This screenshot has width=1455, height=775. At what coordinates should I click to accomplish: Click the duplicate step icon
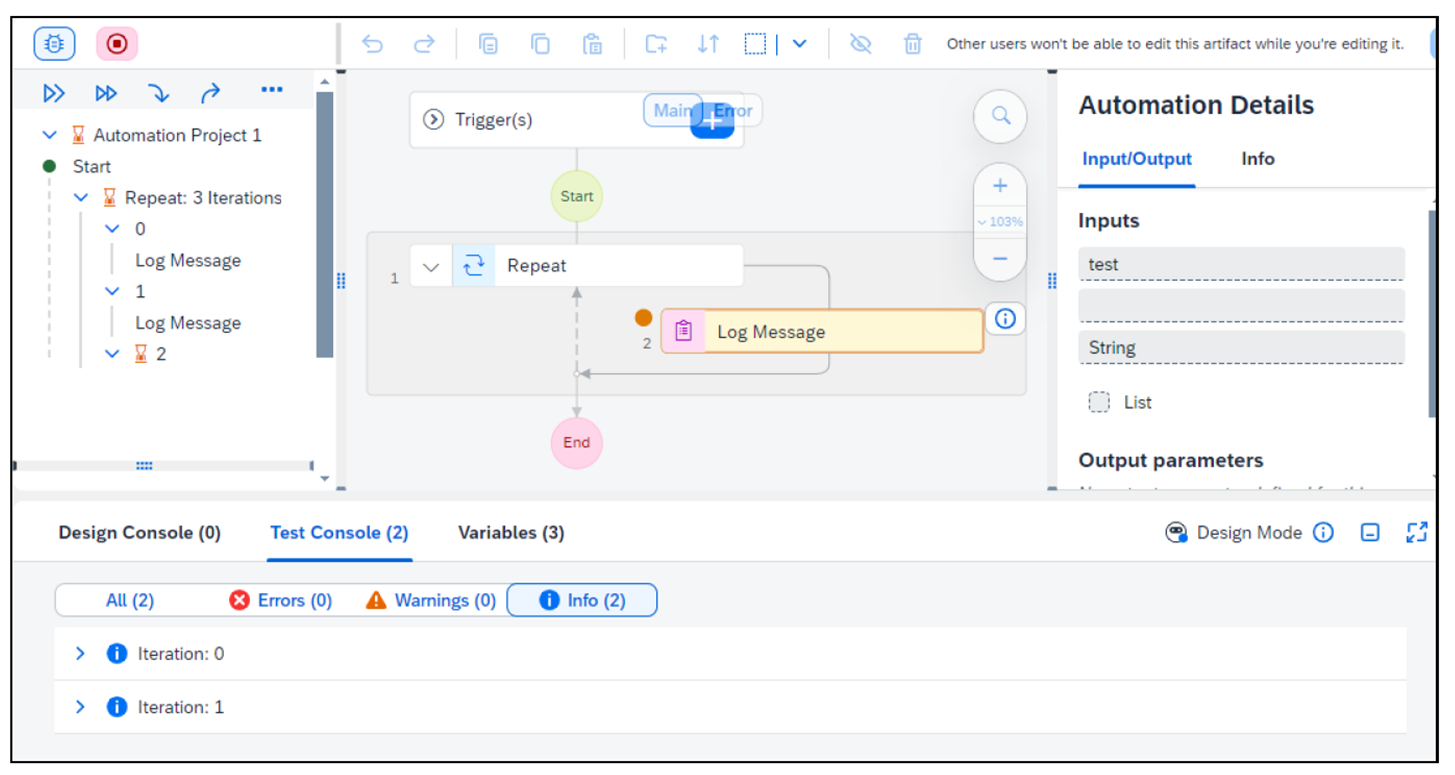click(488, 44)
